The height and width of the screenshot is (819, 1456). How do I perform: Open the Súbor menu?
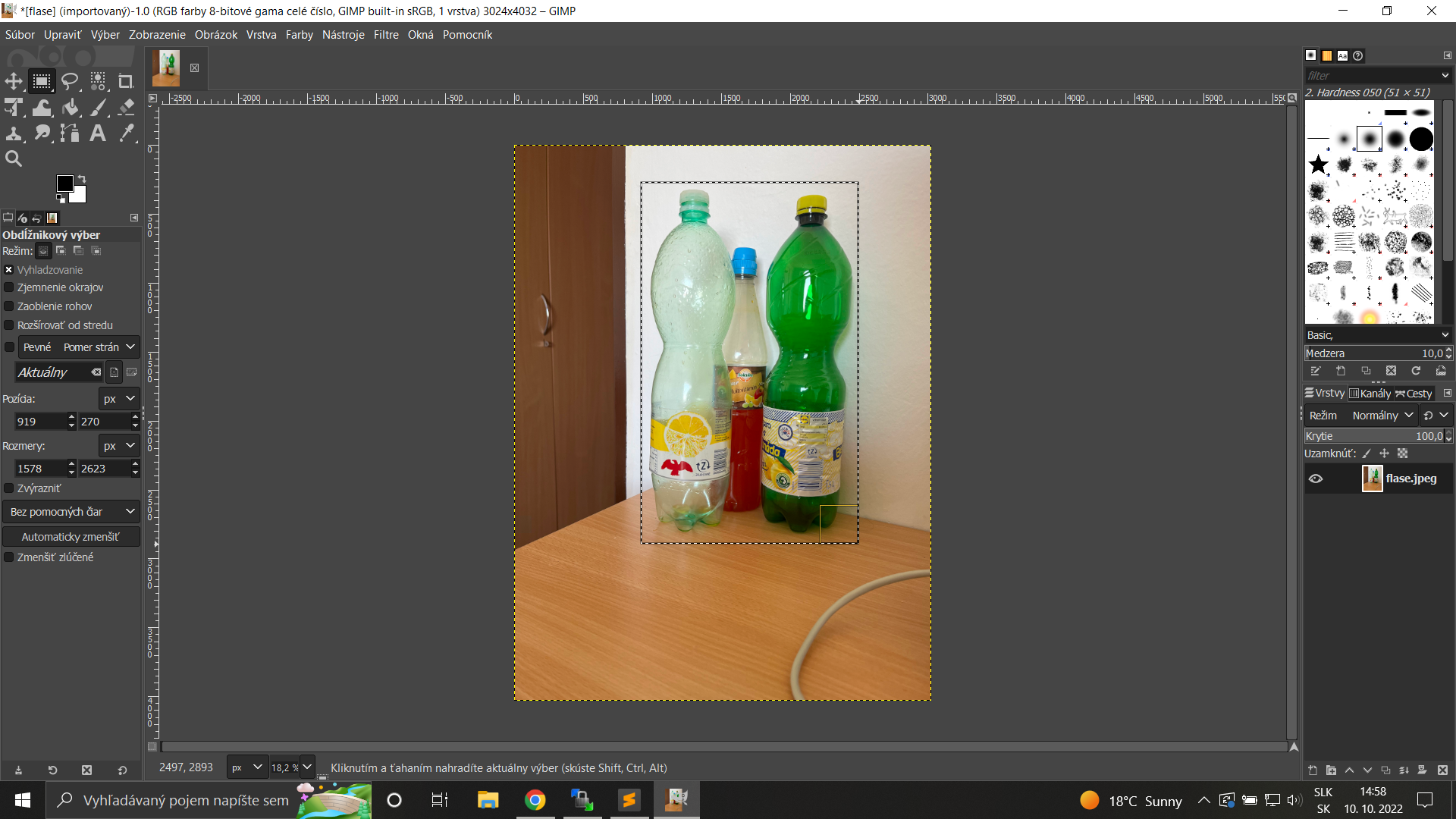pos(20,35)
